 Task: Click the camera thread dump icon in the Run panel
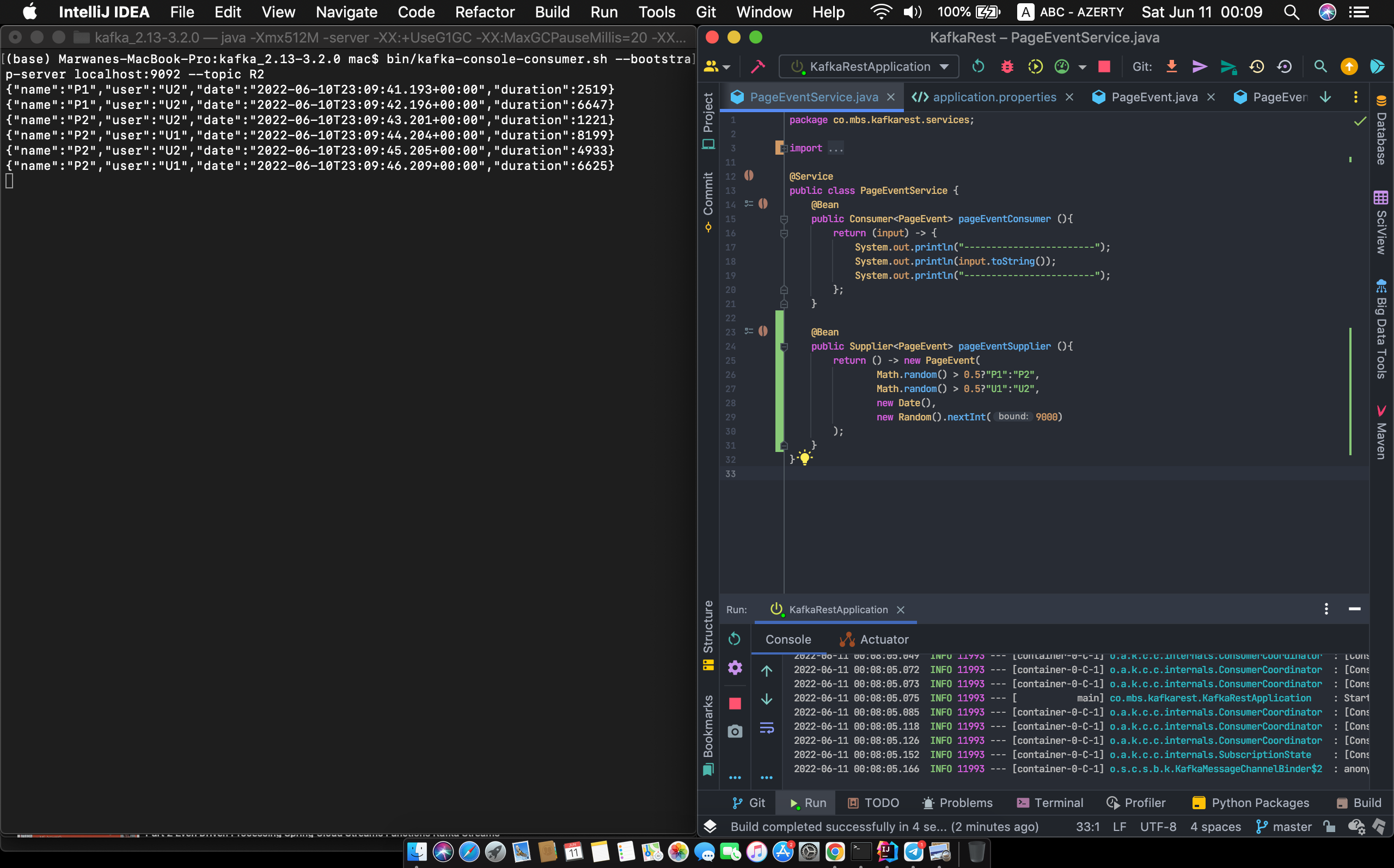pyautogui.click(x=735, y=731)
